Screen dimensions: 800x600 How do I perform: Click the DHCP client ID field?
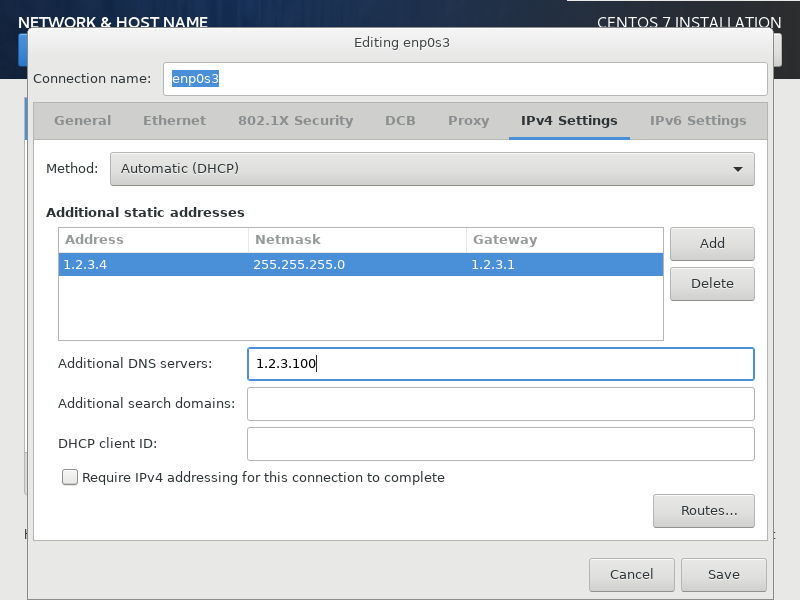pos(500,444)
